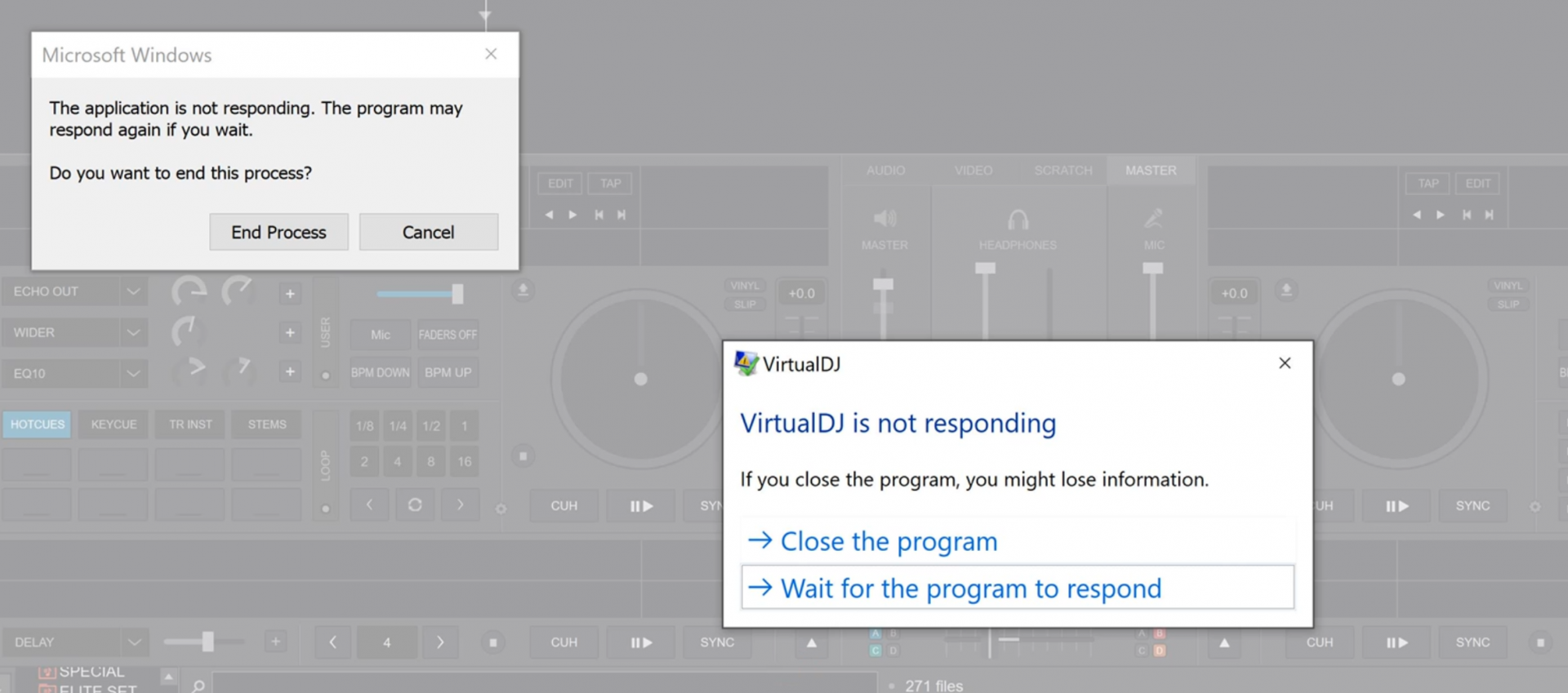This screenshot has width=1568, height=693.
Task: Adjust the HEADPHONES volume fader
Action: pyautogui.click(x=985, y=268)
